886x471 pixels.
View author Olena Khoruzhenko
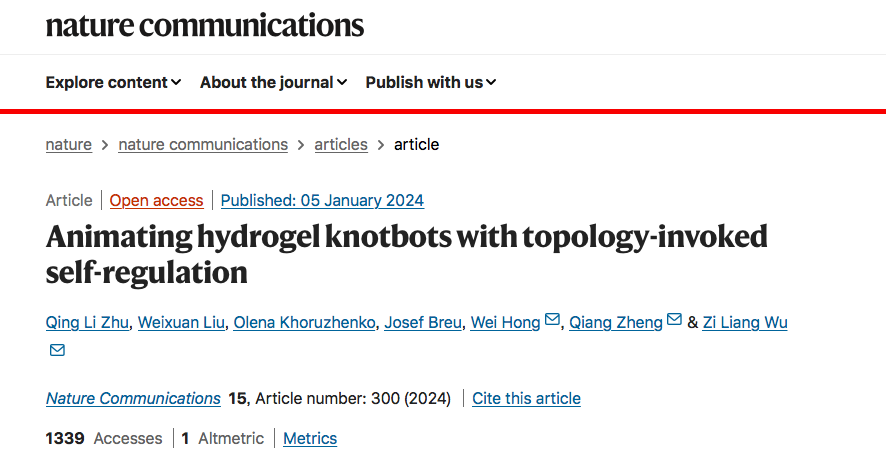coord(304,322)
